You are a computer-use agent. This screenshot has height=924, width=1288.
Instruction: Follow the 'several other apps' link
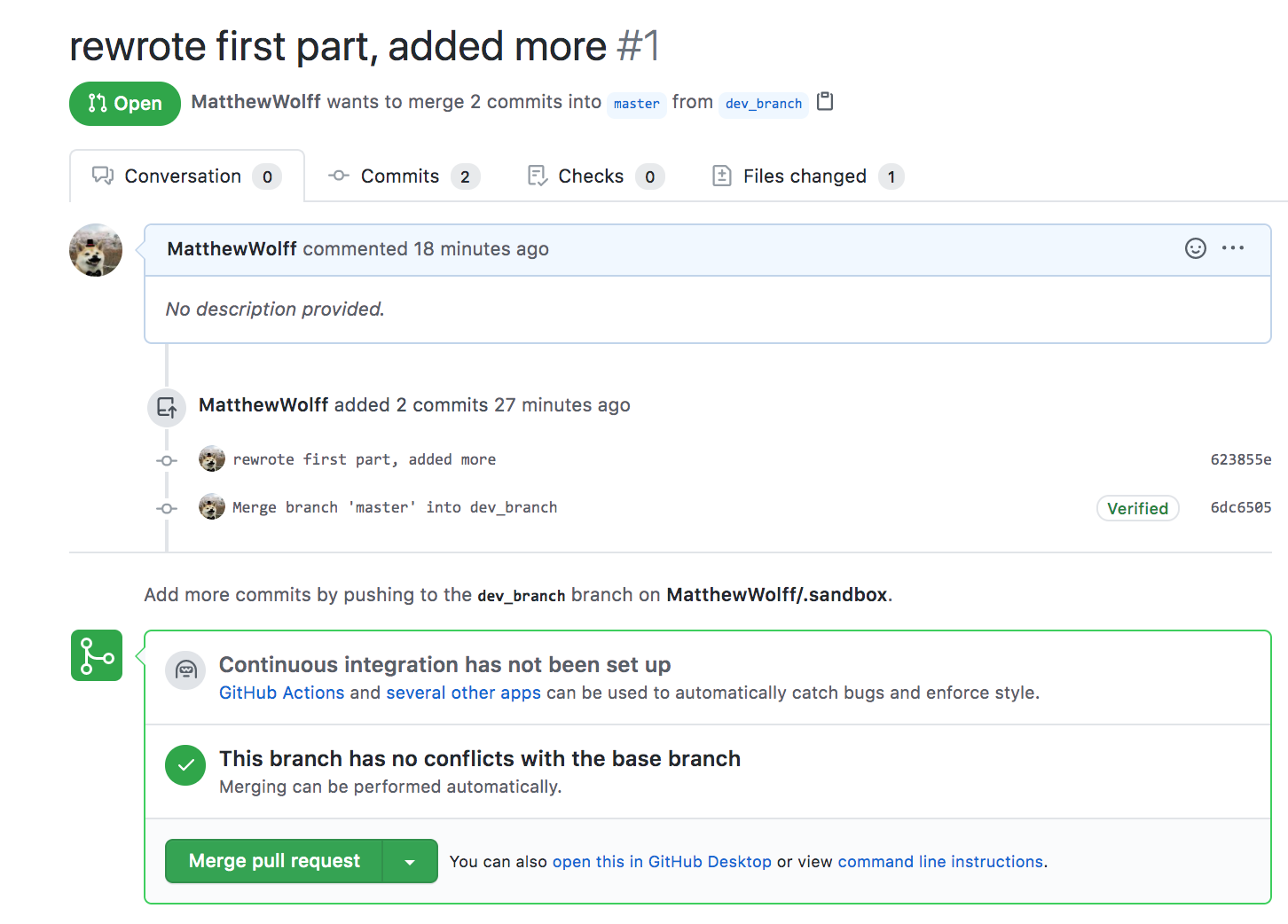click(463, 693)
